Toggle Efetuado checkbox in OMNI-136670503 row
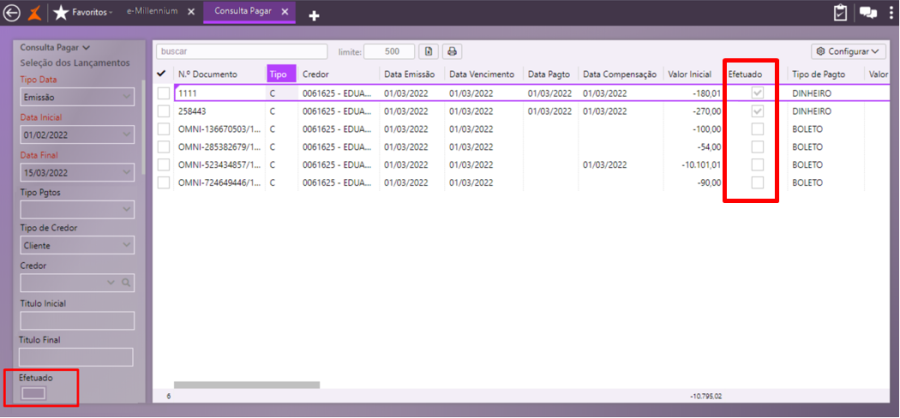Screen dimensions: 900x418 [x=758, y=129]
